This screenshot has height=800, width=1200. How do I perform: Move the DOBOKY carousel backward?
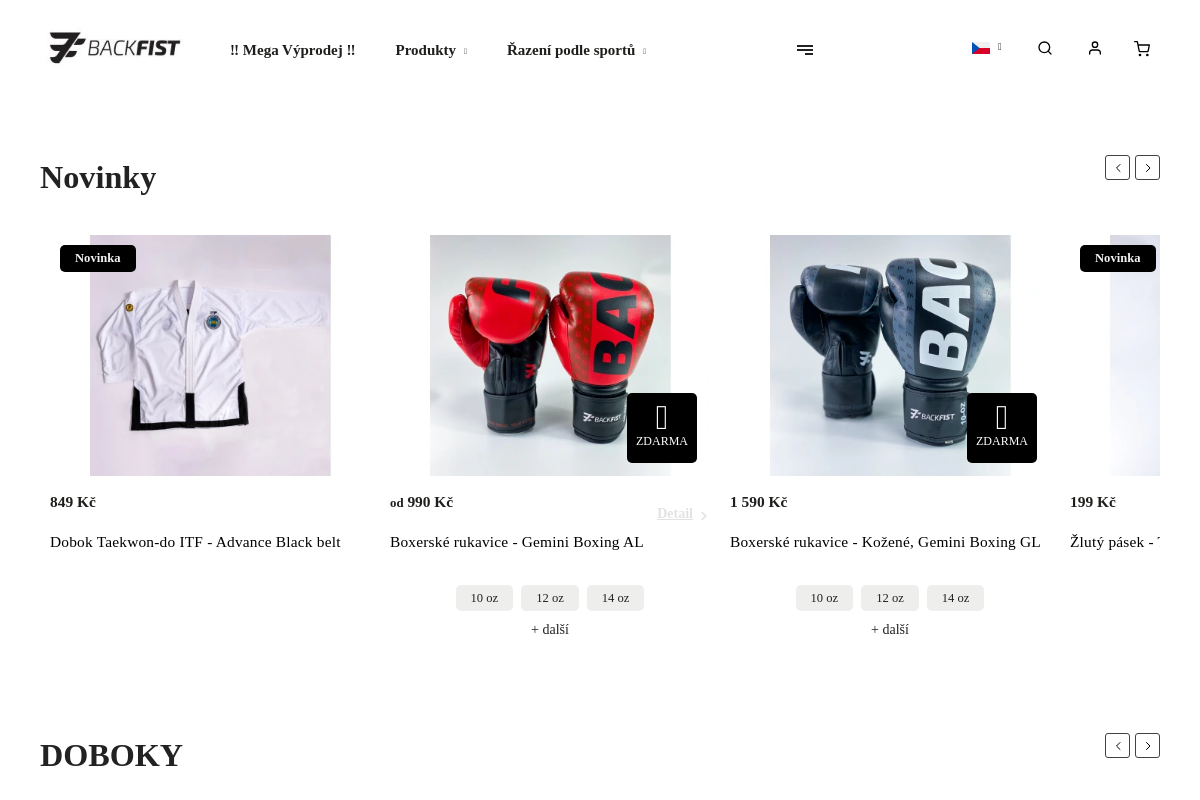(x=1117, y=746)
